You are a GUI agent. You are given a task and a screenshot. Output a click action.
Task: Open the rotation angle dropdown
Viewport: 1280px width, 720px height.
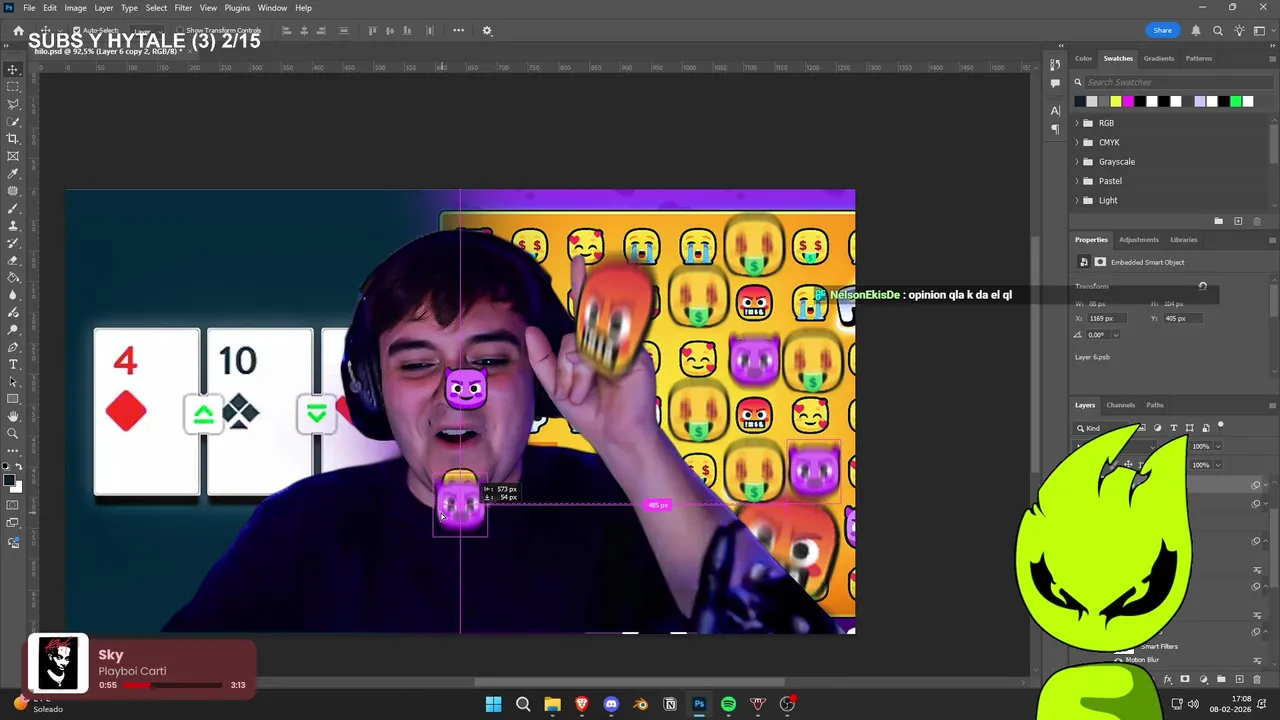click(x=1116, y=335)
